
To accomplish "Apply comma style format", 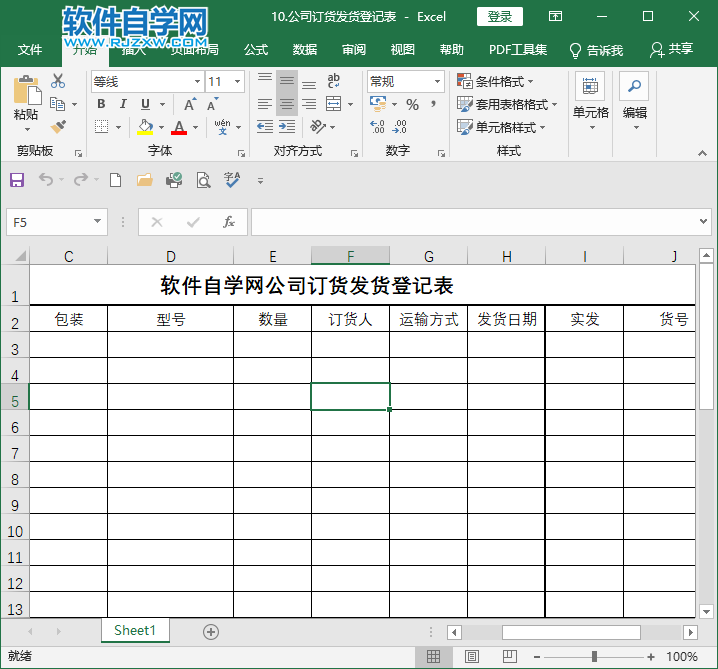I will point(433,104).
